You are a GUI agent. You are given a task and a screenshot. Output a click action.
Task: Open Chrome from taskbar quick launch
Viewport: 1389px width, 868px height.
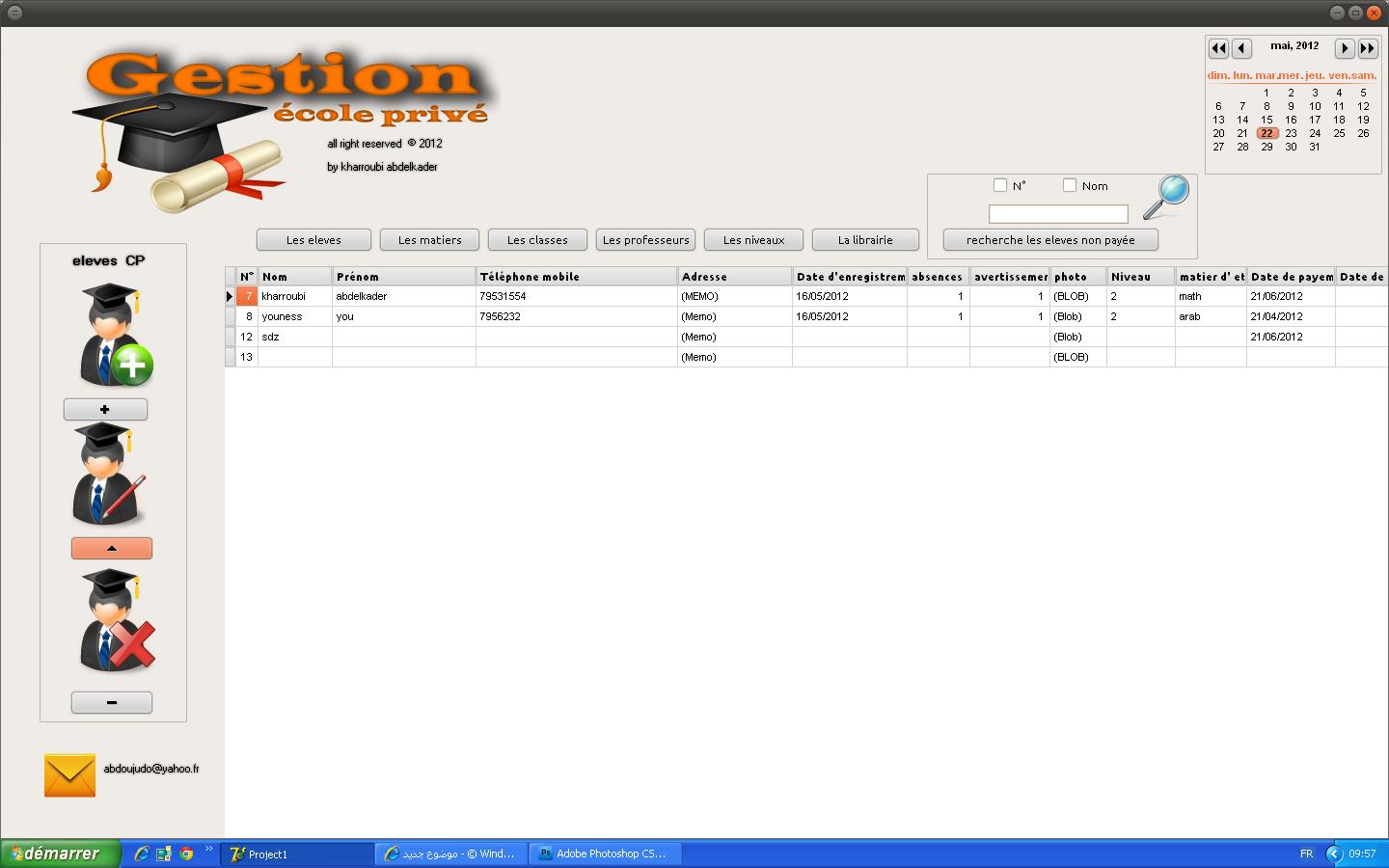[186, 854]
